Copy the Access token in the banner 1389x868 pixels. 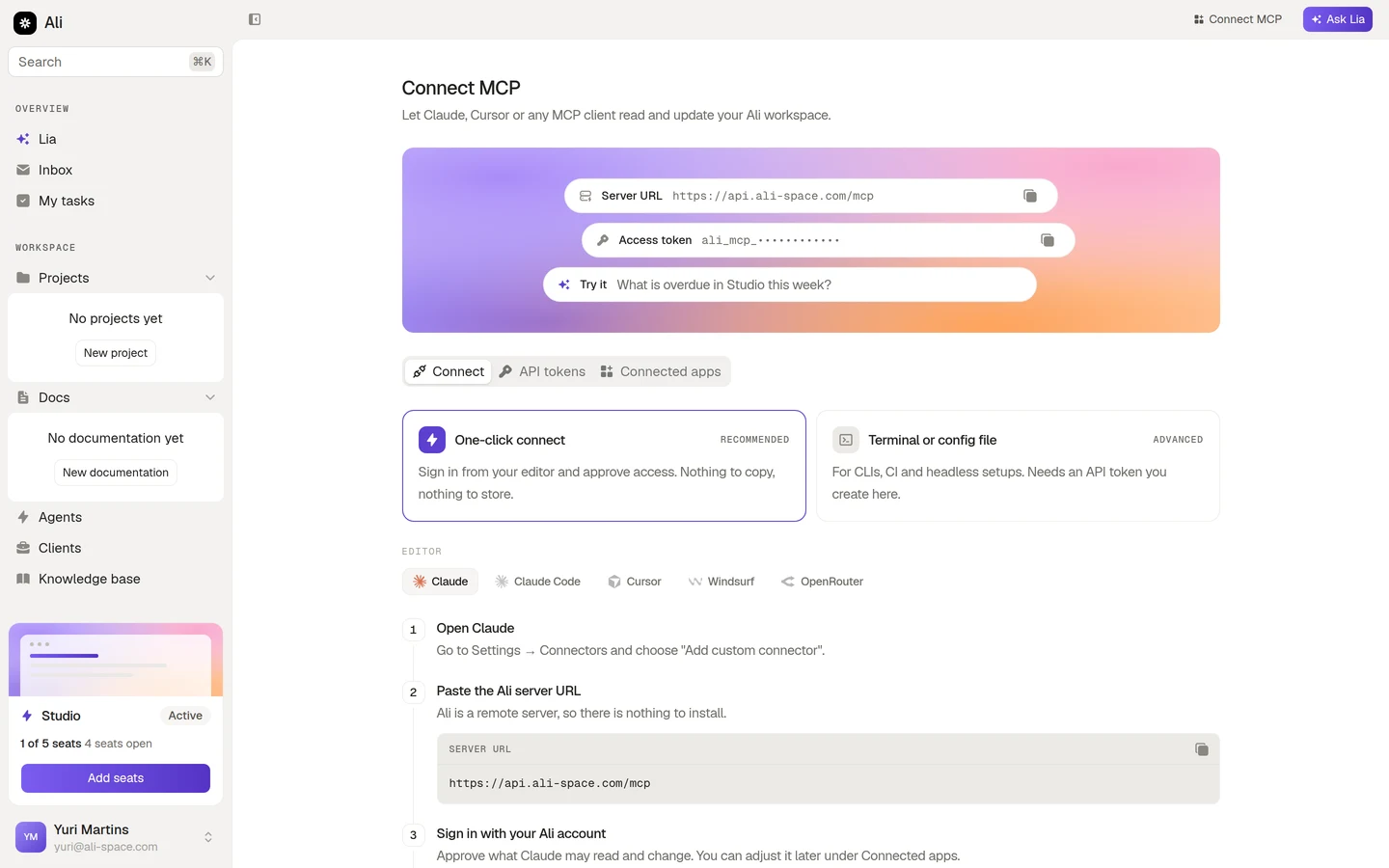tap(1048, 240)
